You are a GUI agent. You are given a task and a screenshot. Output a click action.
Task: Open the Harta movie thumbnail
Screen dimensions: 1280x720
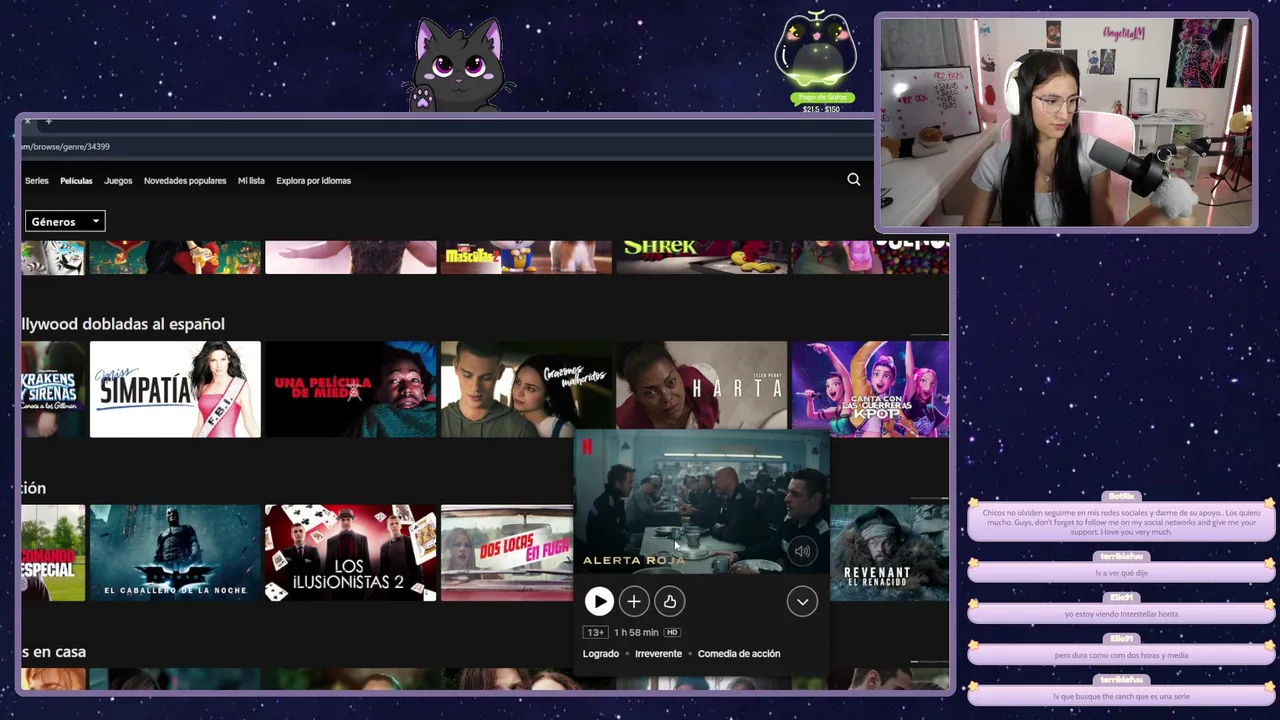point(701,385)
